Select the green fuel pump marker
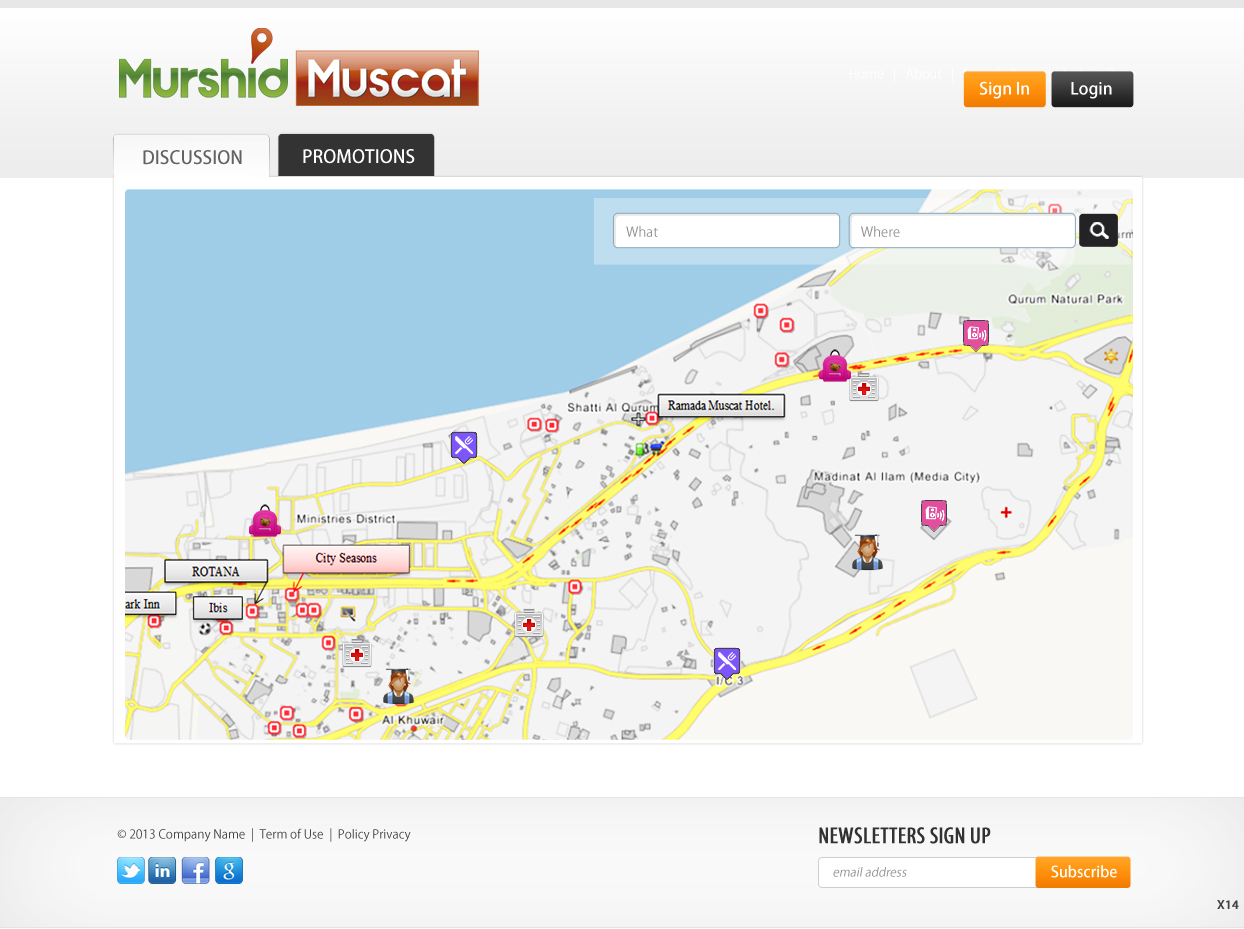Screen dimensions: 1244x929 click(x=640, y=450)
